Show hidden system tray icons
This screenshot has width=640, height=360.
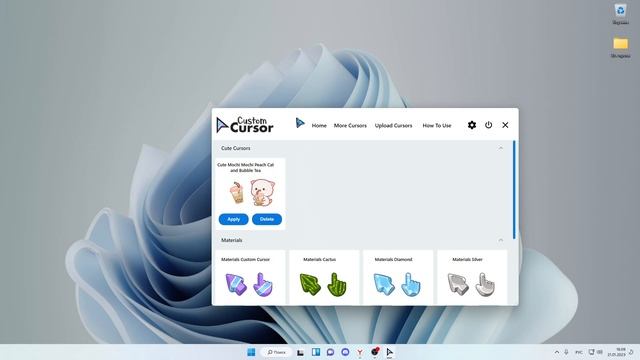pyautogui.click(x=557, y=352)
